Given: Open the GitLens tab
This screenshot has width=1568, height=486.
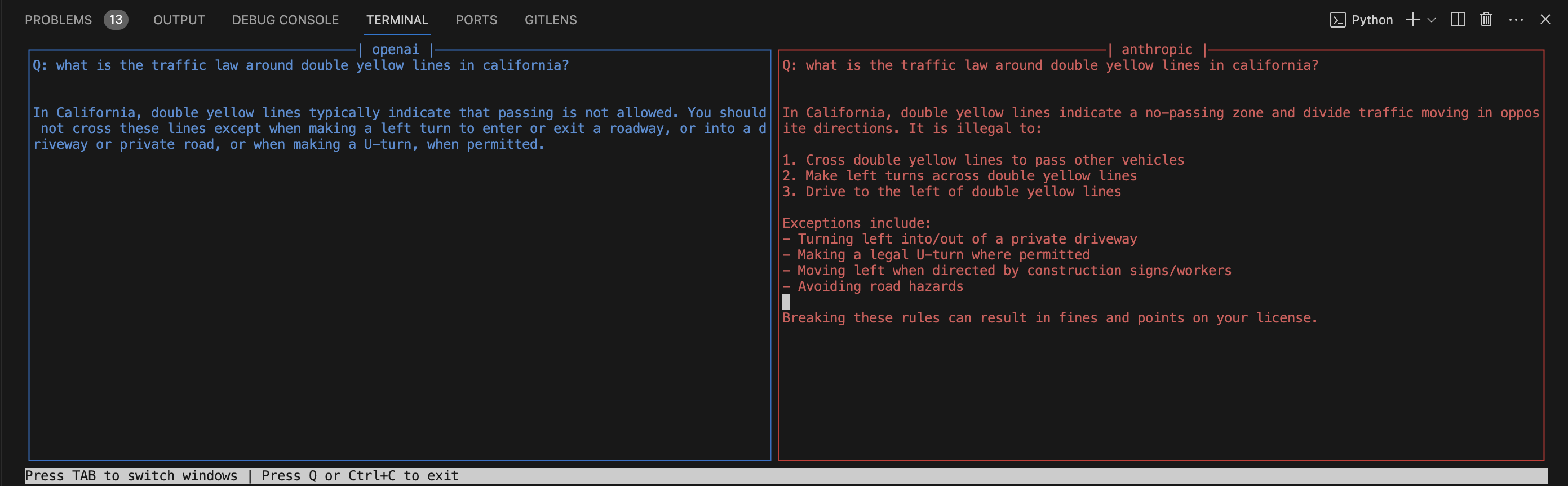Looking at the screenshot, I should 551,20.
